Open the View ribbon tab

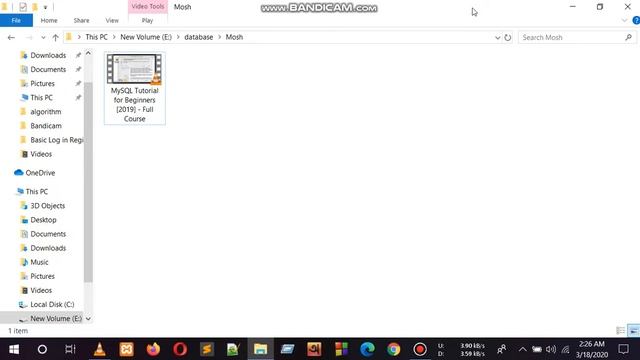112,20
